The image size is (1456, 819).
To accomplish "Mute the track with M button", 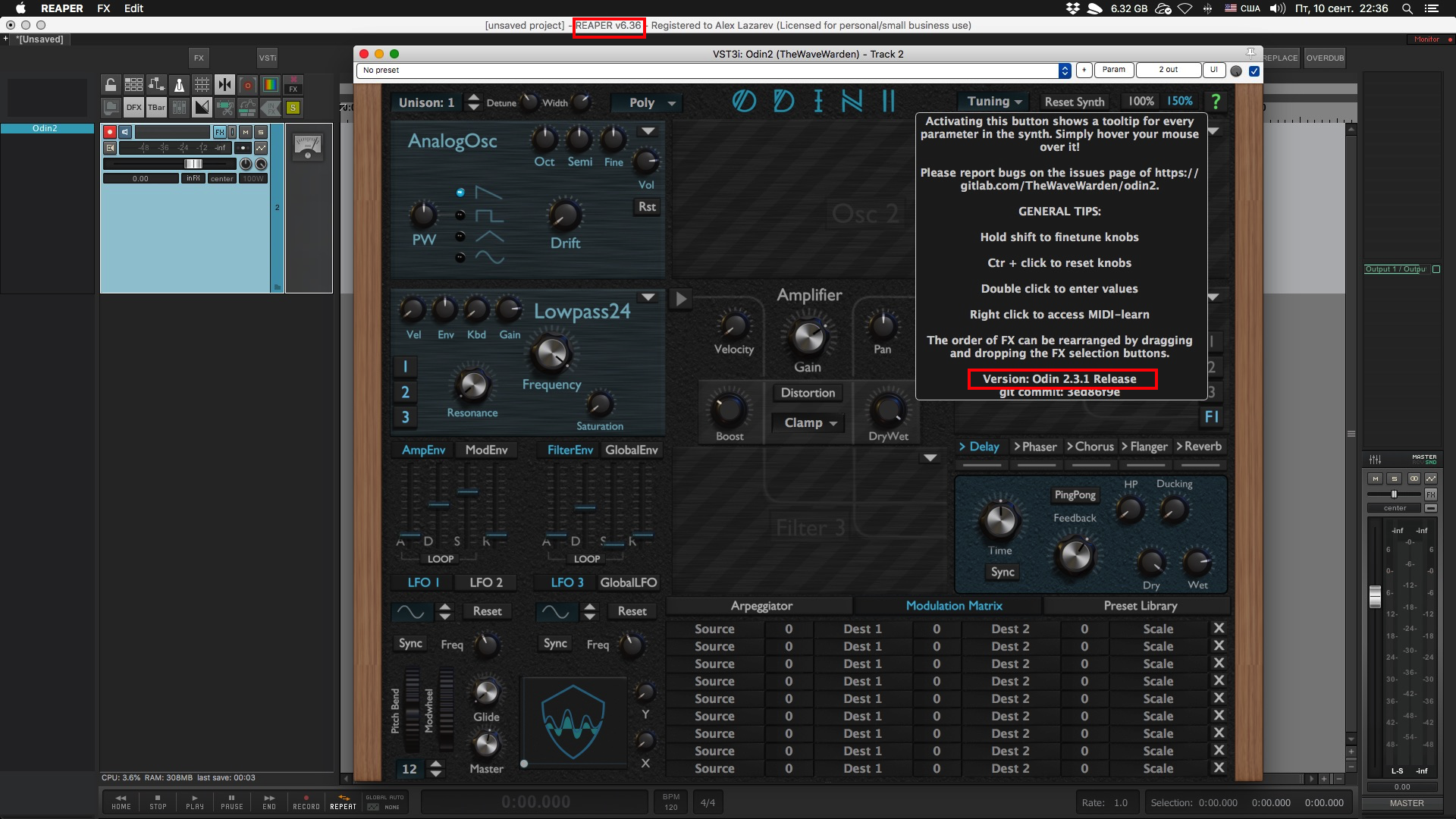I will 246,132.
